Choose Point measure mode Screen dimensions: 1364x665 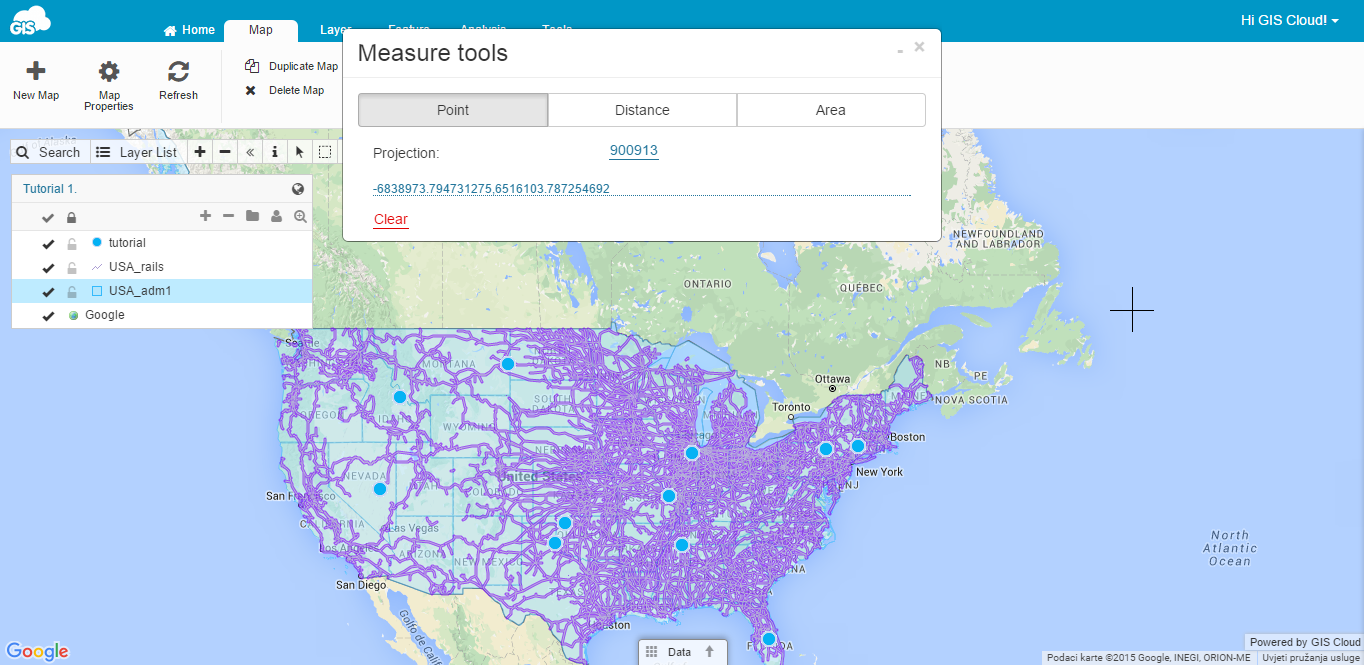453,110
